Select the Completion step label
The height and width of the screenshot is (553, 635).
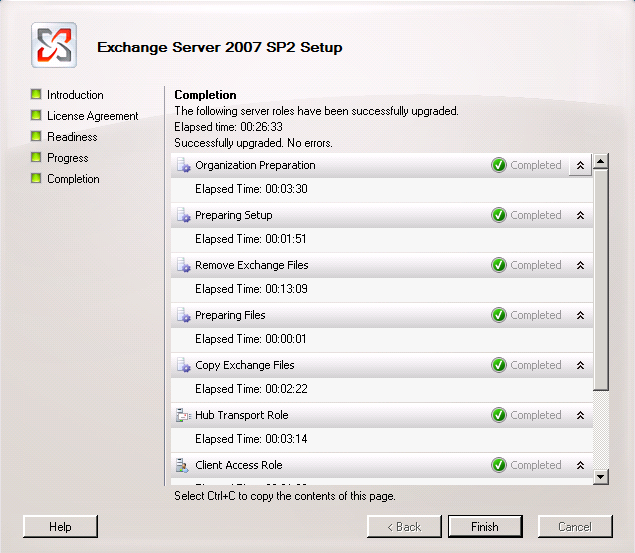click(73, 179)
